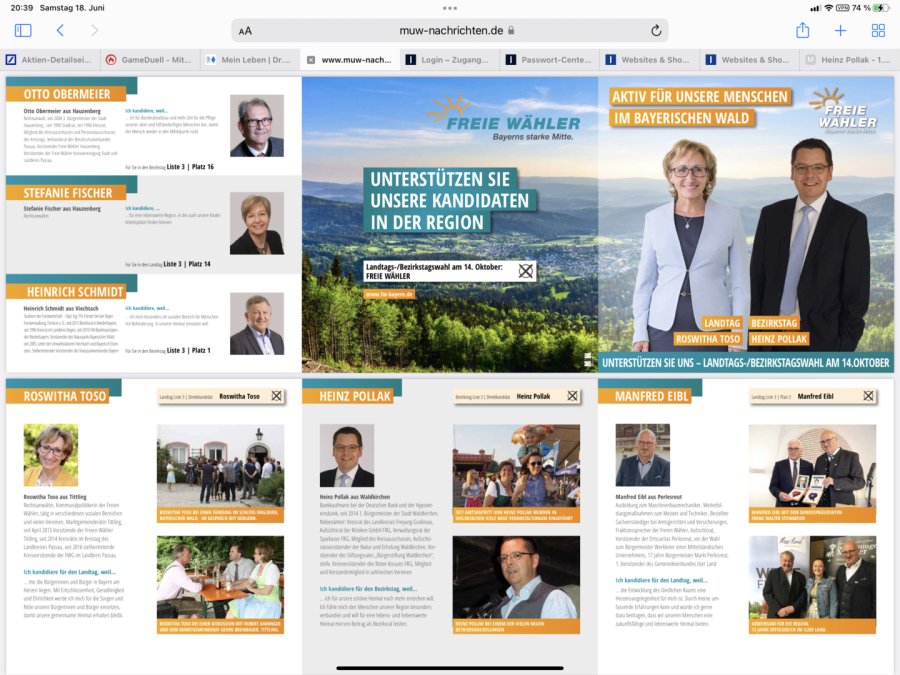Switch to the GameDuell tab
The height and width of the screenshot is (675, 900).
click(x=150, y=60)
